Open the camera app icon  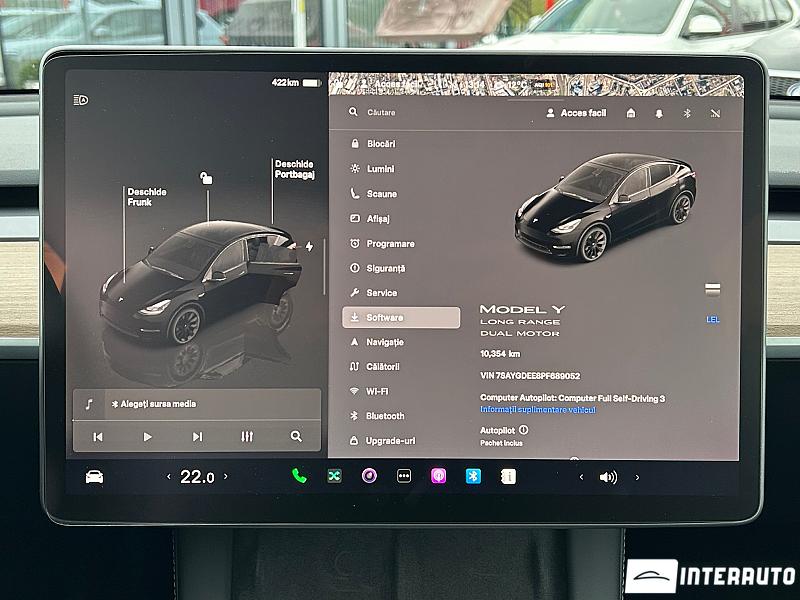pos(369,476)
